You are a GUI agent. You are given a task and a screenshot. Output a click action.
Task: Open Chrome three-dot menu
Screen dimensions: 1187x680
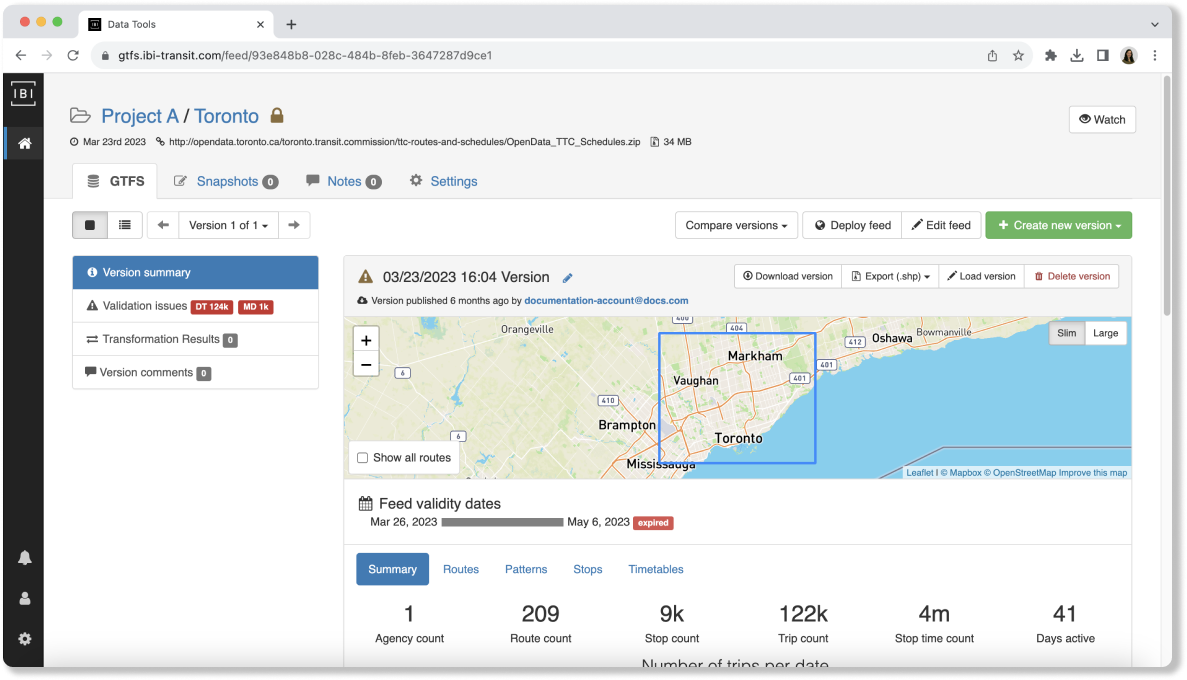pos(1154,55)
